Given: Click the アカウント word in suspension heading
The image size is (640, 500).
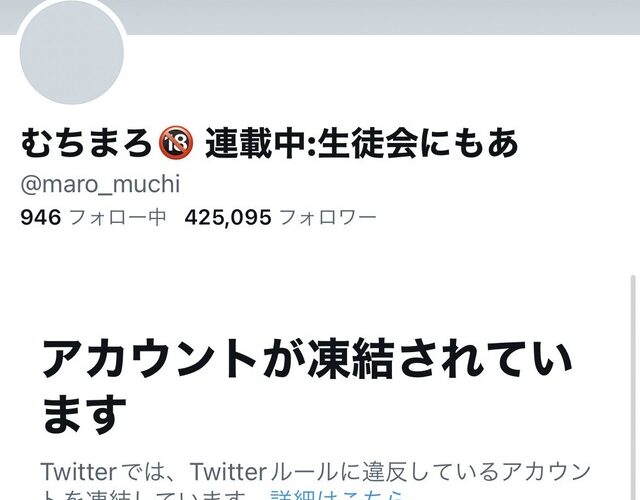Looking at the screenshot, I should tap(149, 359).
